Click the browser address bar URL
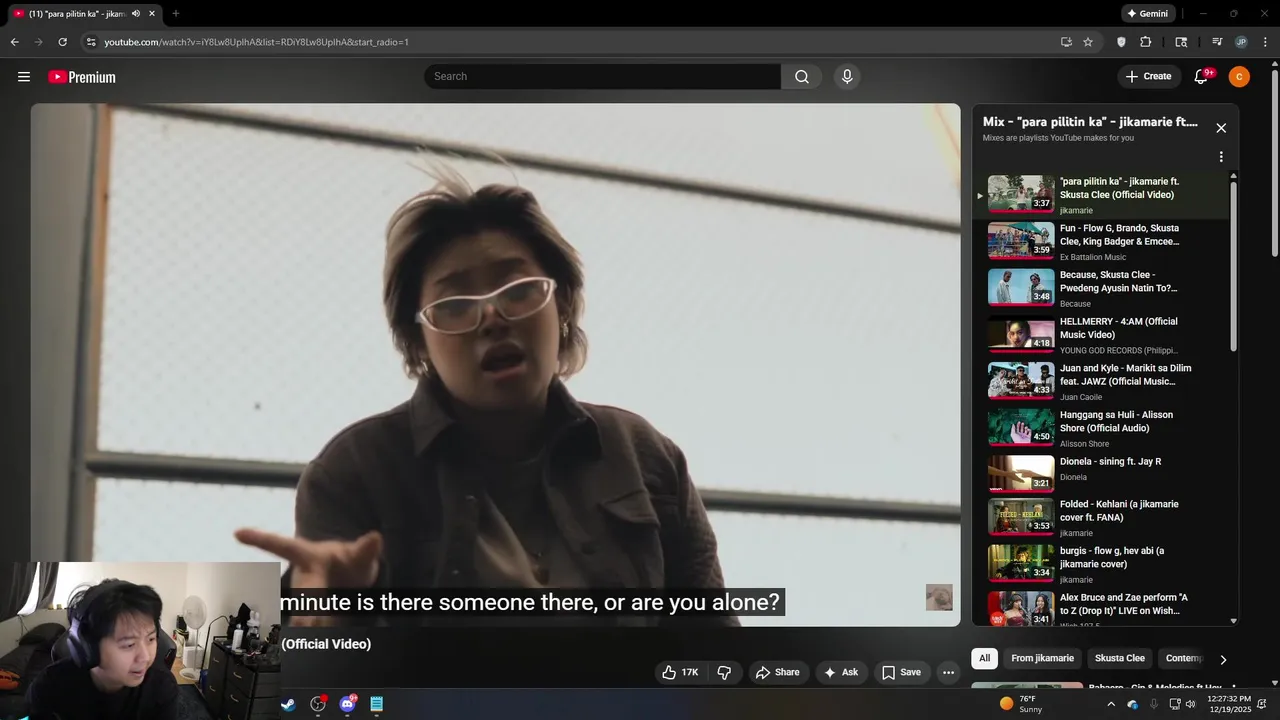The width and height of the screenshot is (1280, 720). (257, 42)
